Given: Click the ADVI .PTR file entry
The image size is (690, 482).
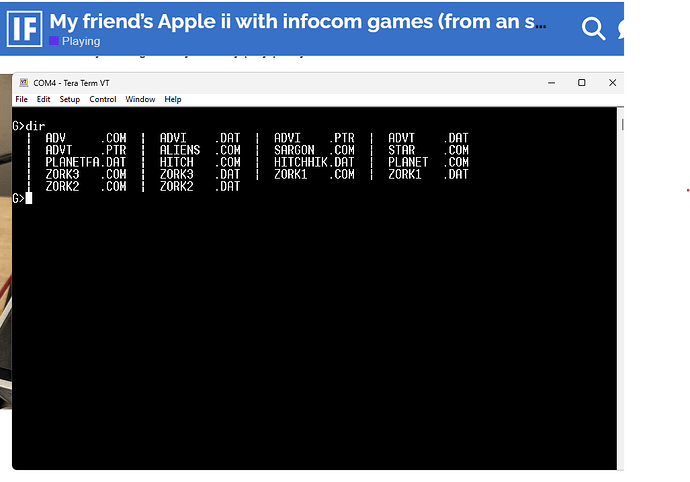Looking at the screenshot, I should (314, 138).
